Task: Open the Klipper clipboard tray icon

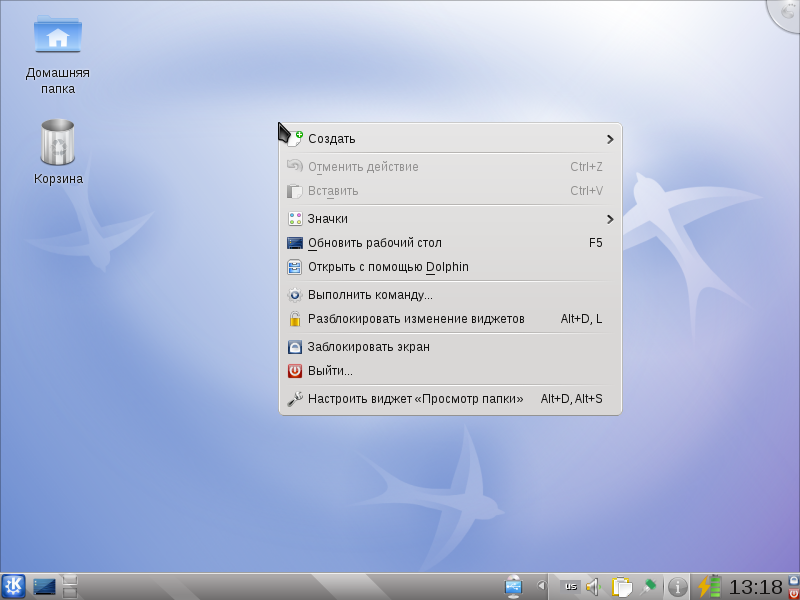Action: coord(621,587)
